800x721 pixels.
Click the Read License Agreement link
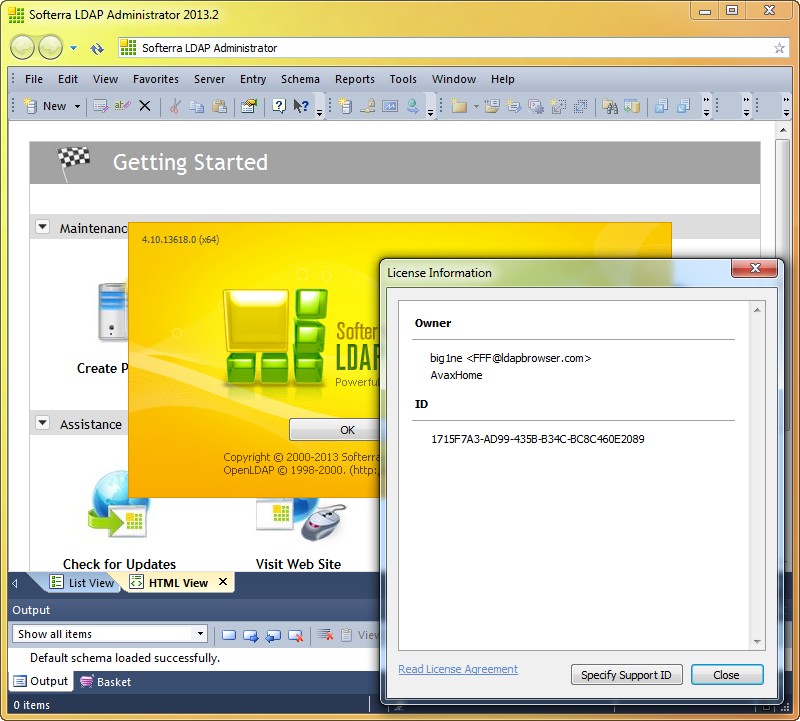coord(458,669)
